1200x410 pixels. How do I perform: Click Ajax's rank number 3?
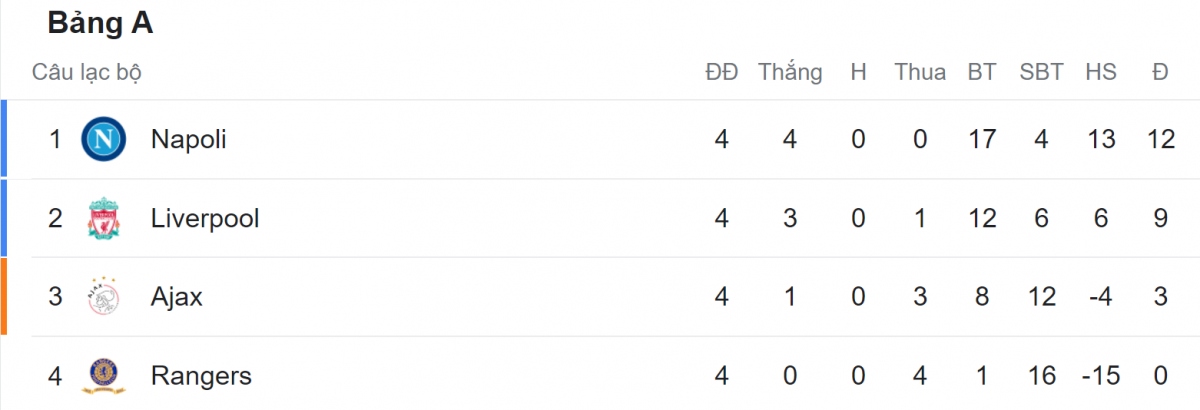click(x=56, y=297)
